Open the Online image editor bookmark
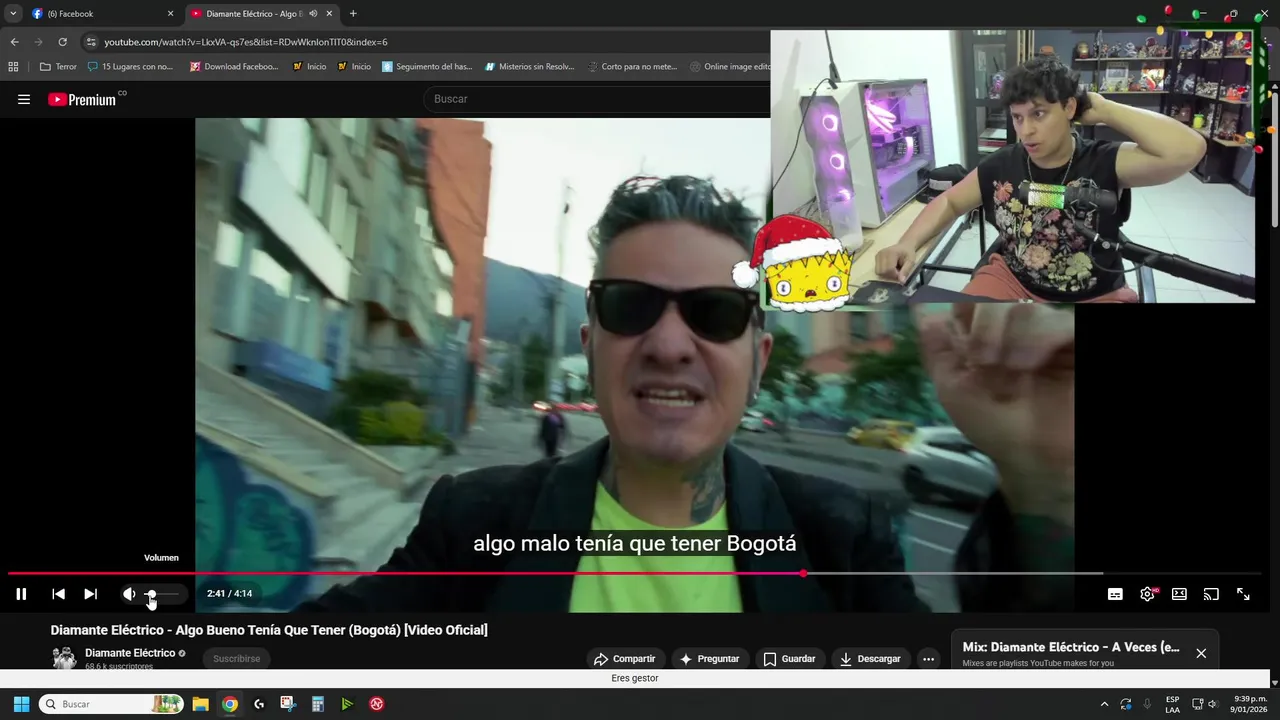 tap(730, 67)
